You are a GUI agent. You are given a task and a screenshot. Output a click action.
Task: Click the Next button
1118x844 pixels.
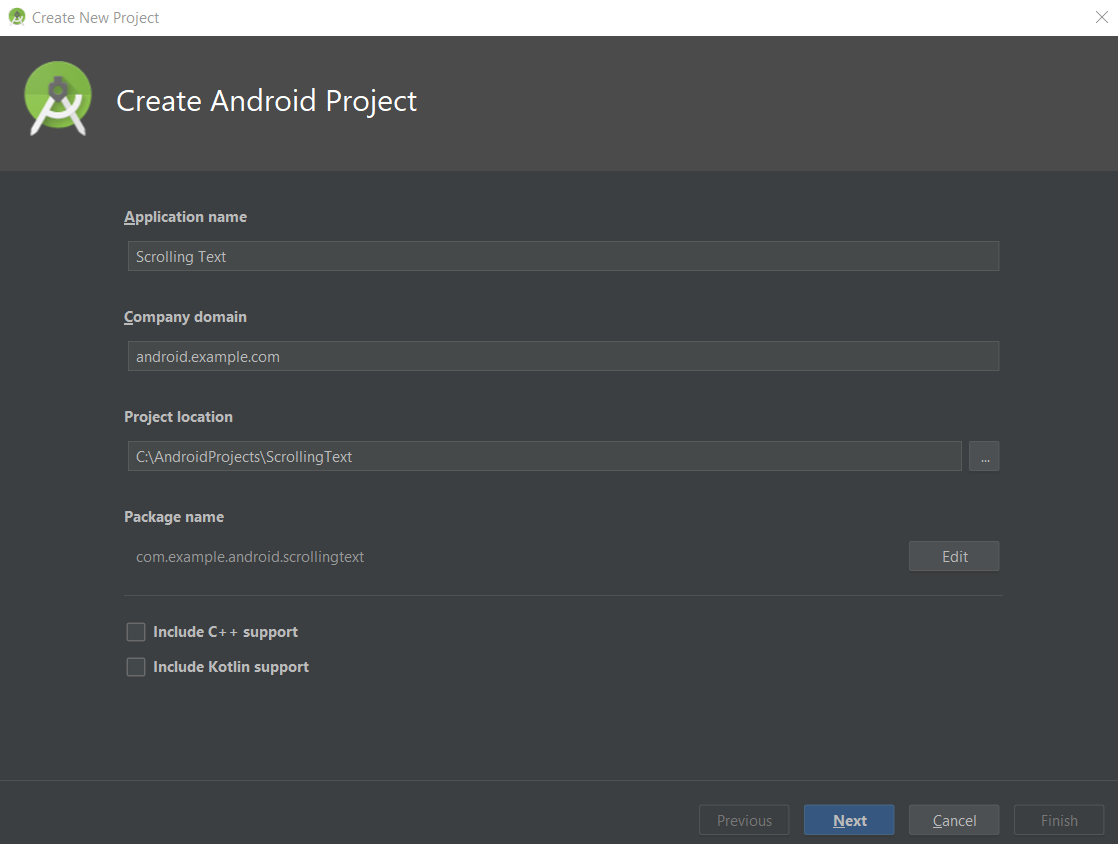tap(848, 819)
